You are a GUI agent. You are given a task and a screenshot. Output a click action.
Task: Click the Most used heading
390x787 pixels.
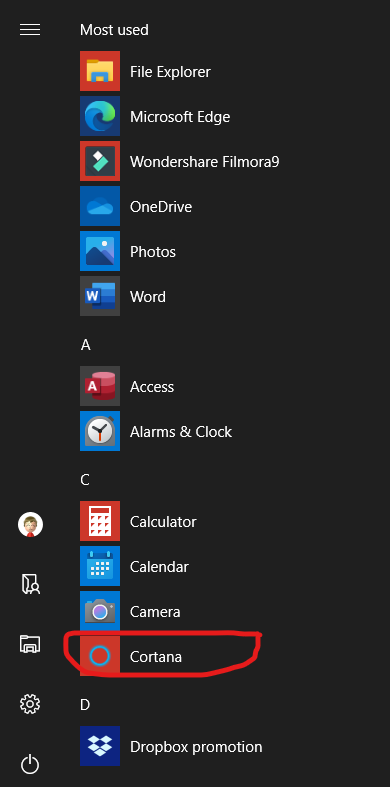pyautogui.click(x=114, y=30)
